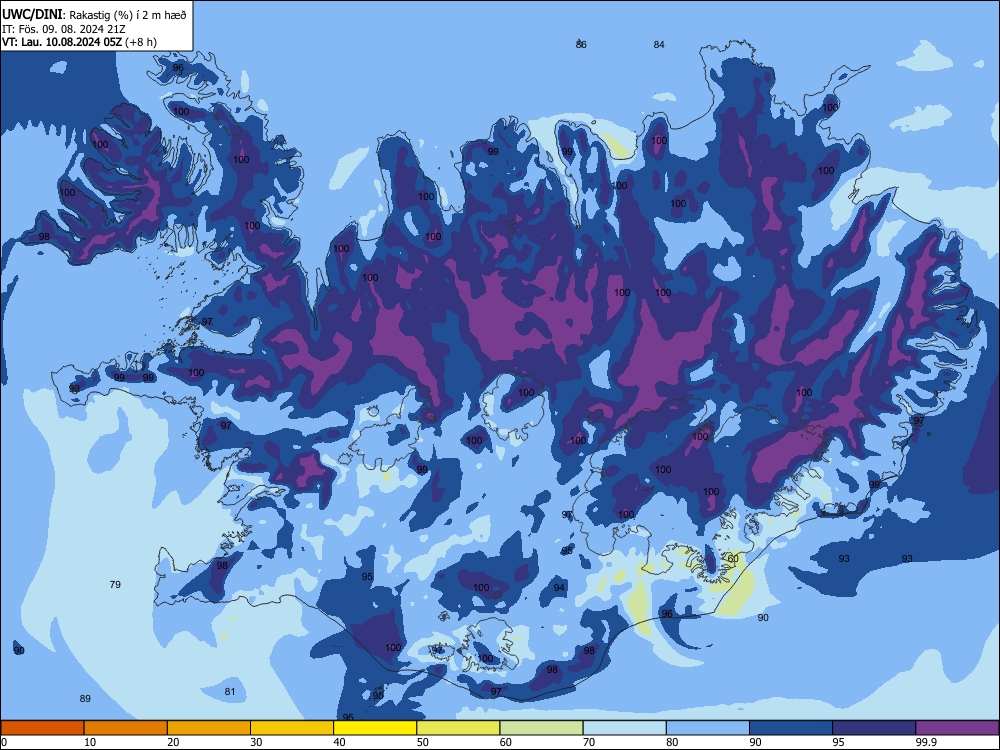Click the legend scale label '0'
Screen dimensions: 1000x750
[4, 742]
